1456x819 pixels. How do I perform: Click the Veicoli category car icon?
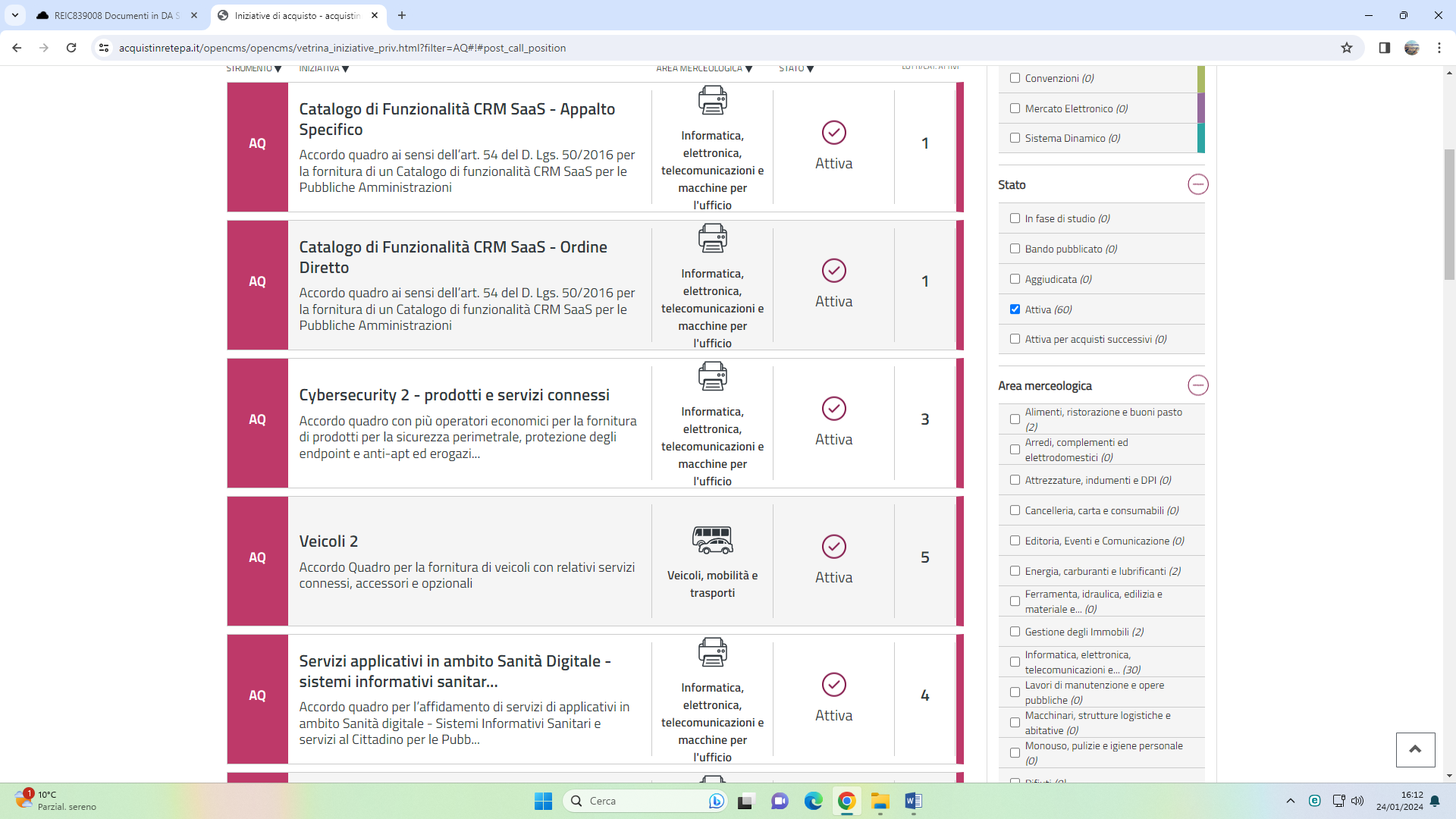[712, 540]
